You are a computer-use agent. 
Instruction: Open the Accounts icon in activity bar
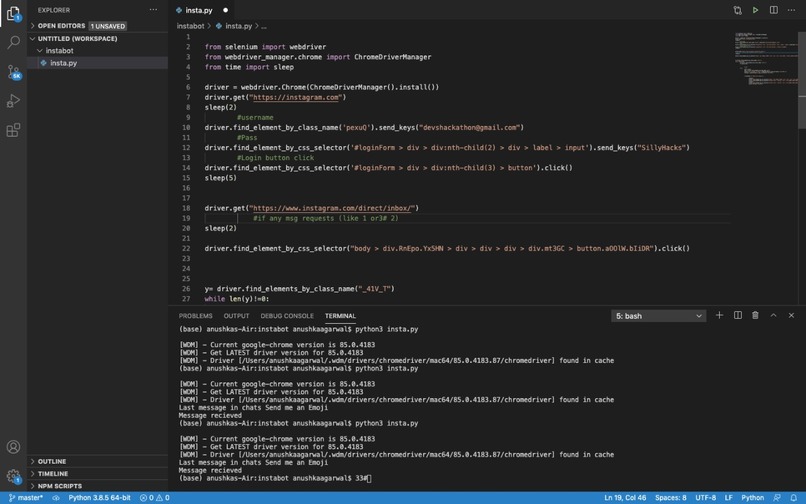coord(13,446)
